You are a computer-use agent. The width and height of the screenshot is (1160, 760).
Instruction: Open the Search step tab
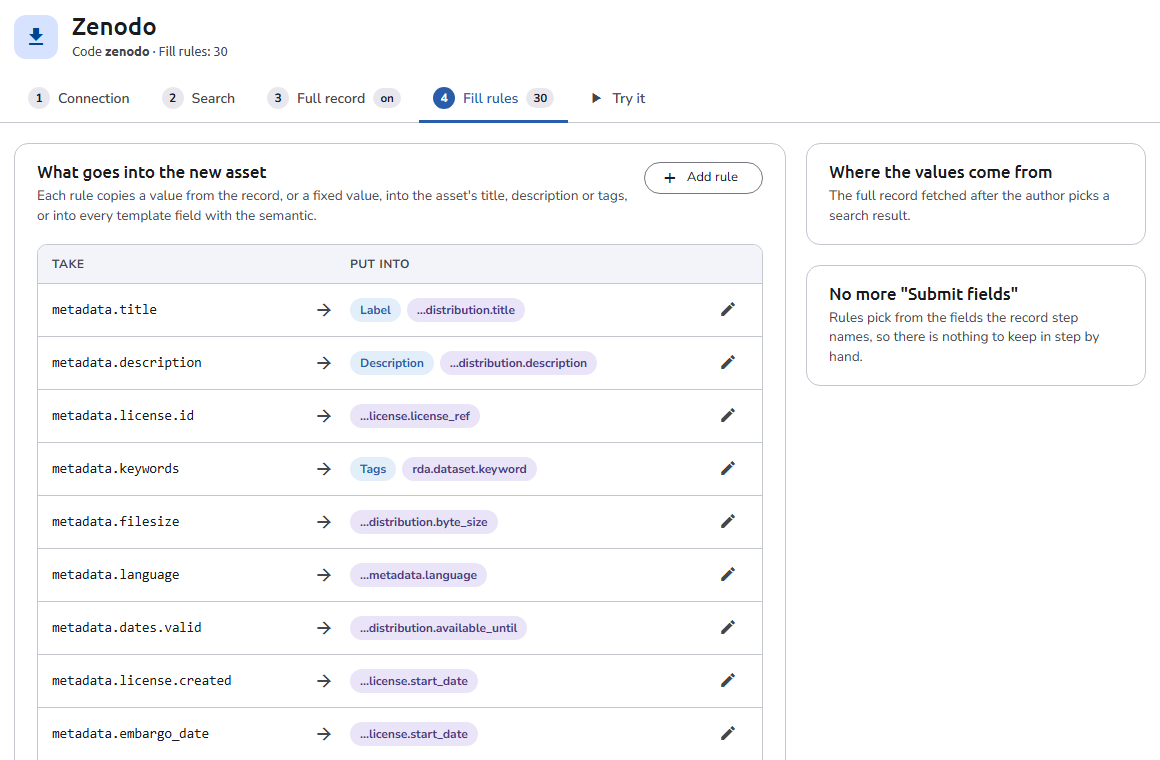pos(198,98)
